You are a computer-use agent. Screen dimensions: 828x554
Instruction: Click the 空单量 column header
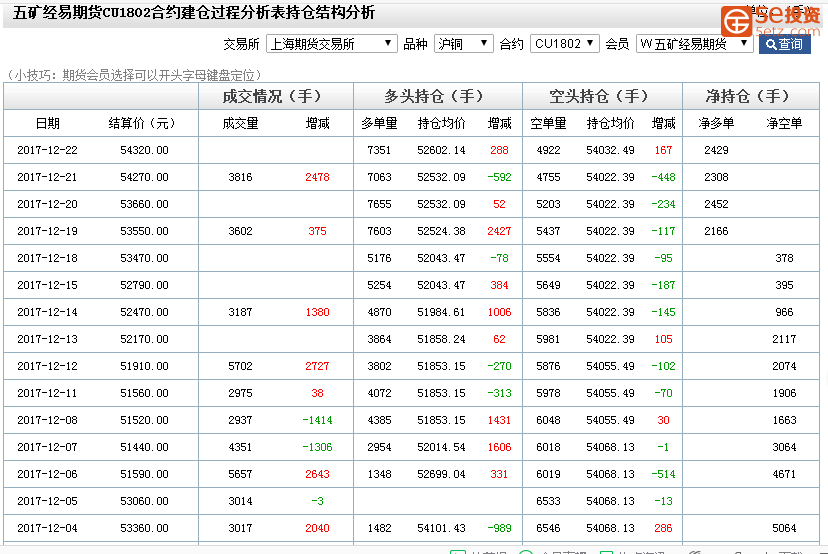[548, 124]
